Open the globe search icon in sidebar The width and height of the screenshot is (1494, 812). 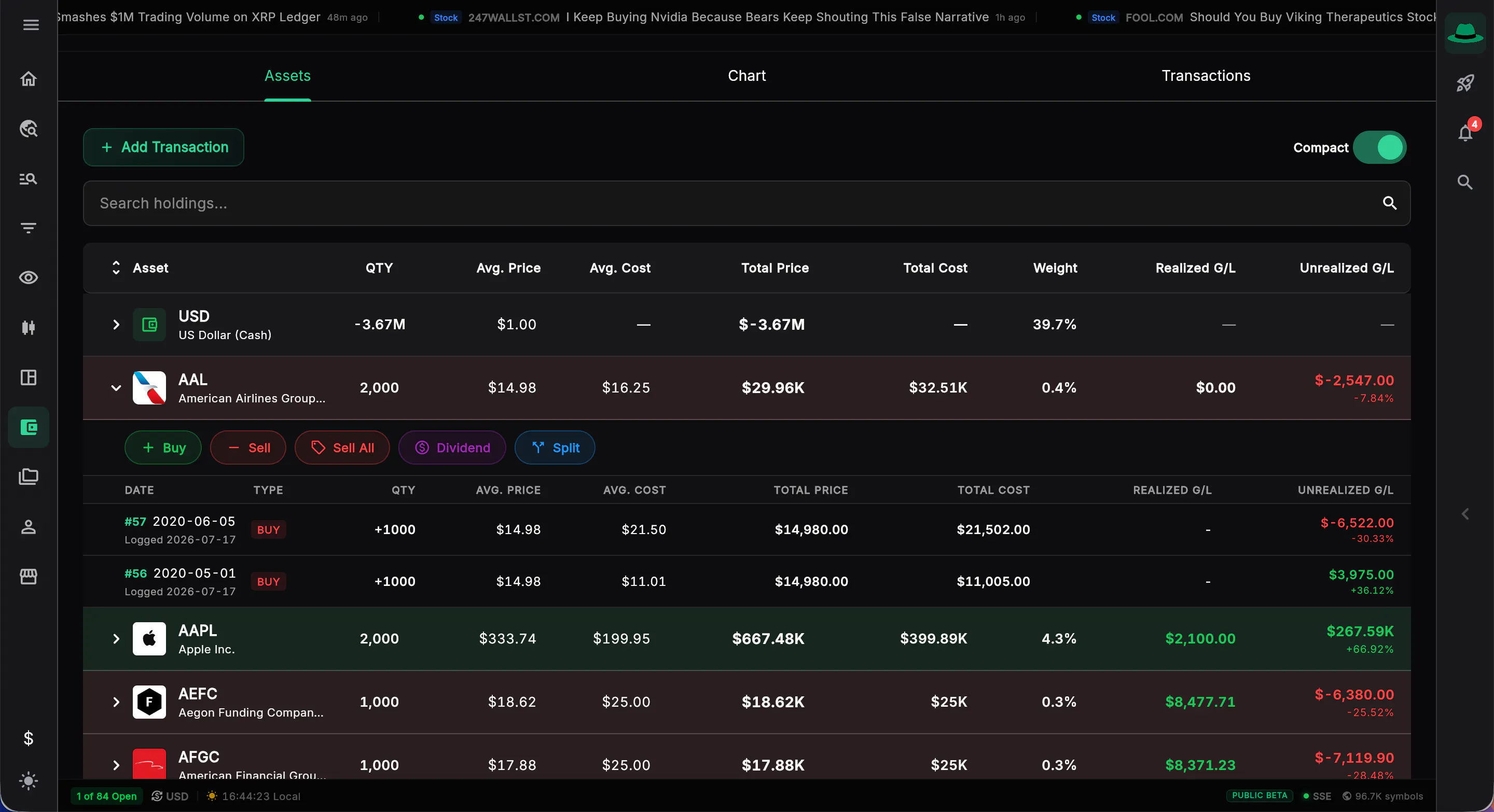point(29,129)
